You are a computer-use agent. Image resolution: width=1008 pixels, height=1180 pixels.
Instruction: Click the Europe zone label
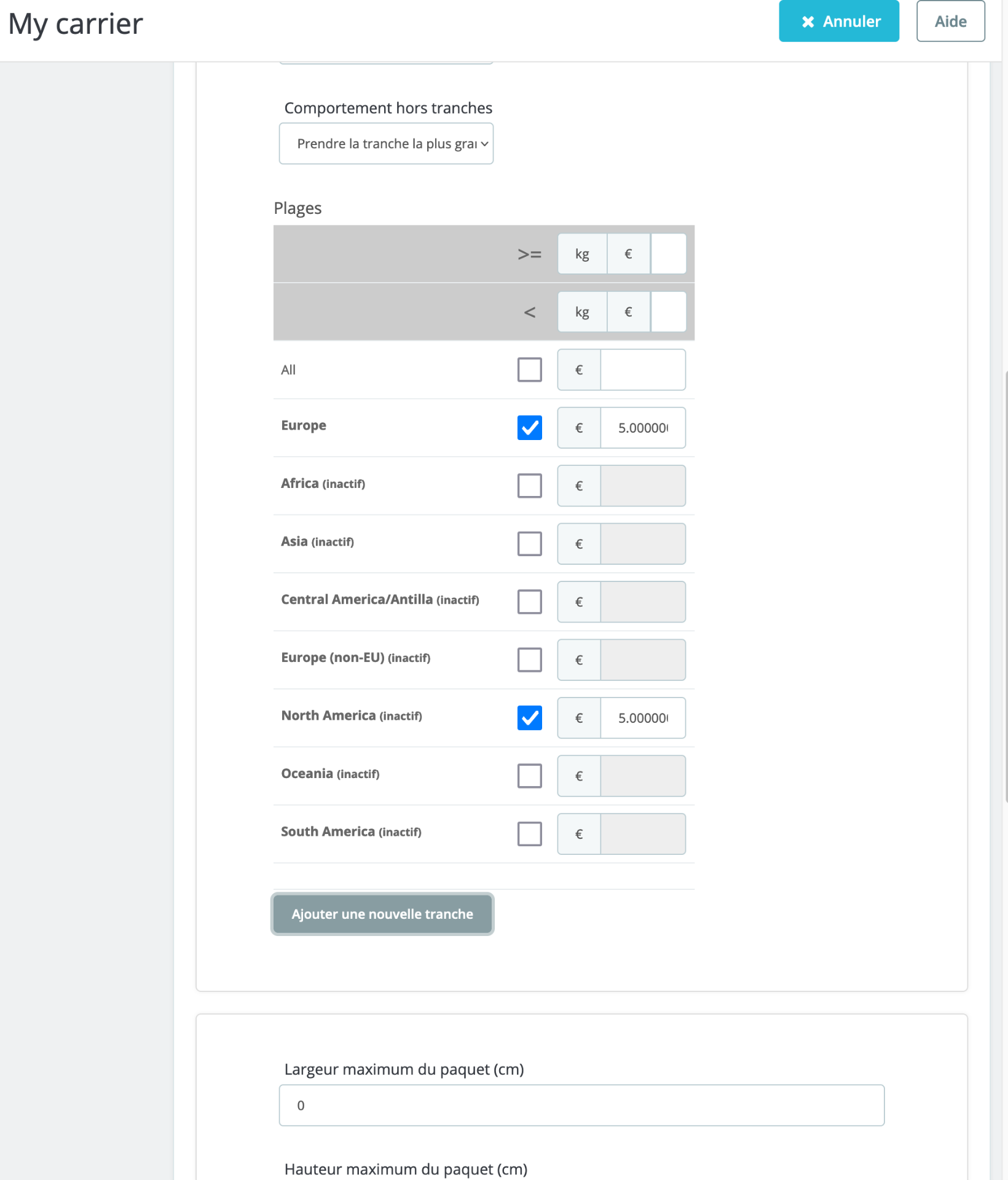304,425
